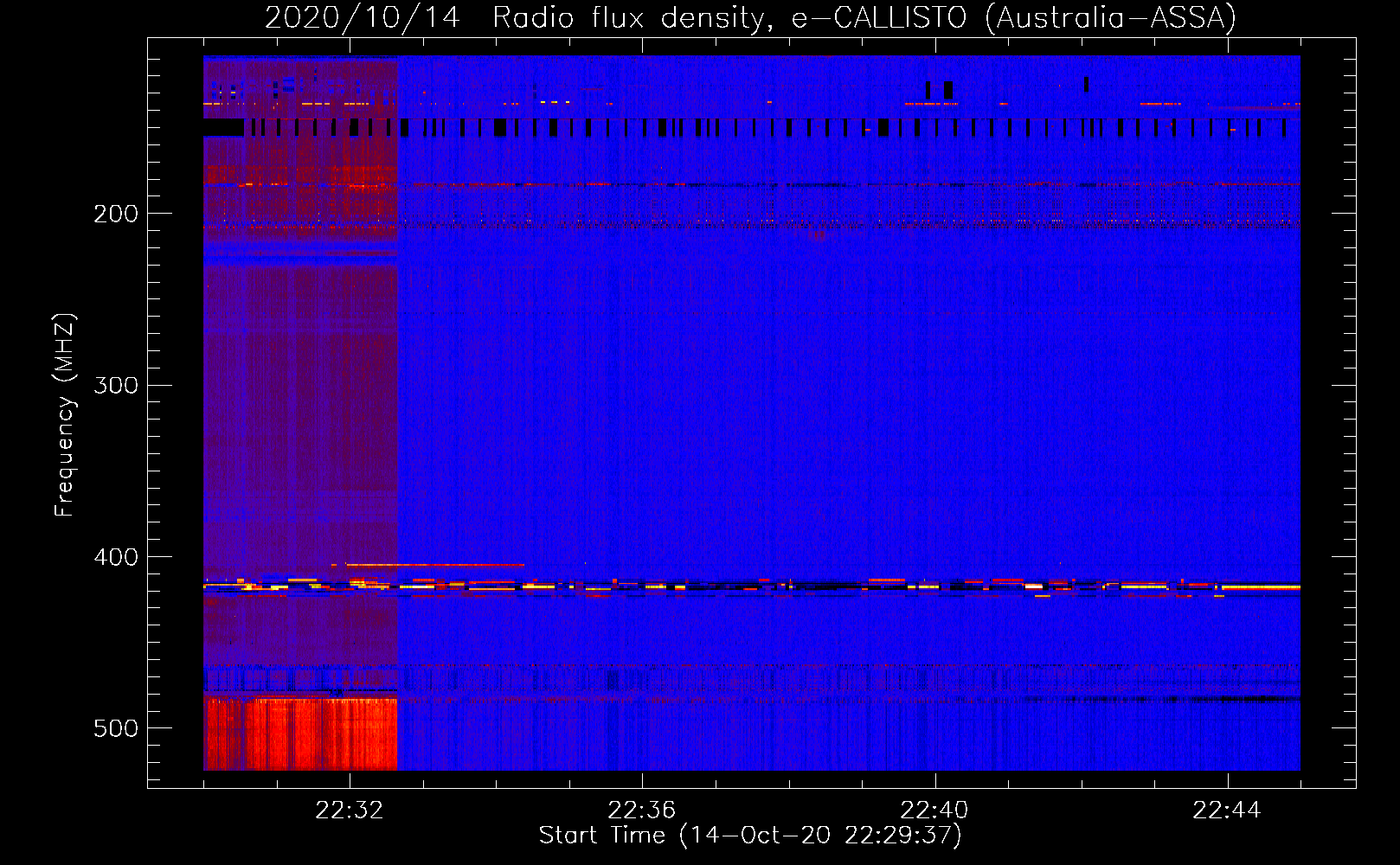Viewport: 1400px width, 865px height.
Task: Click the wide solid black block at top-left
Action: click(x=223, y=128)
